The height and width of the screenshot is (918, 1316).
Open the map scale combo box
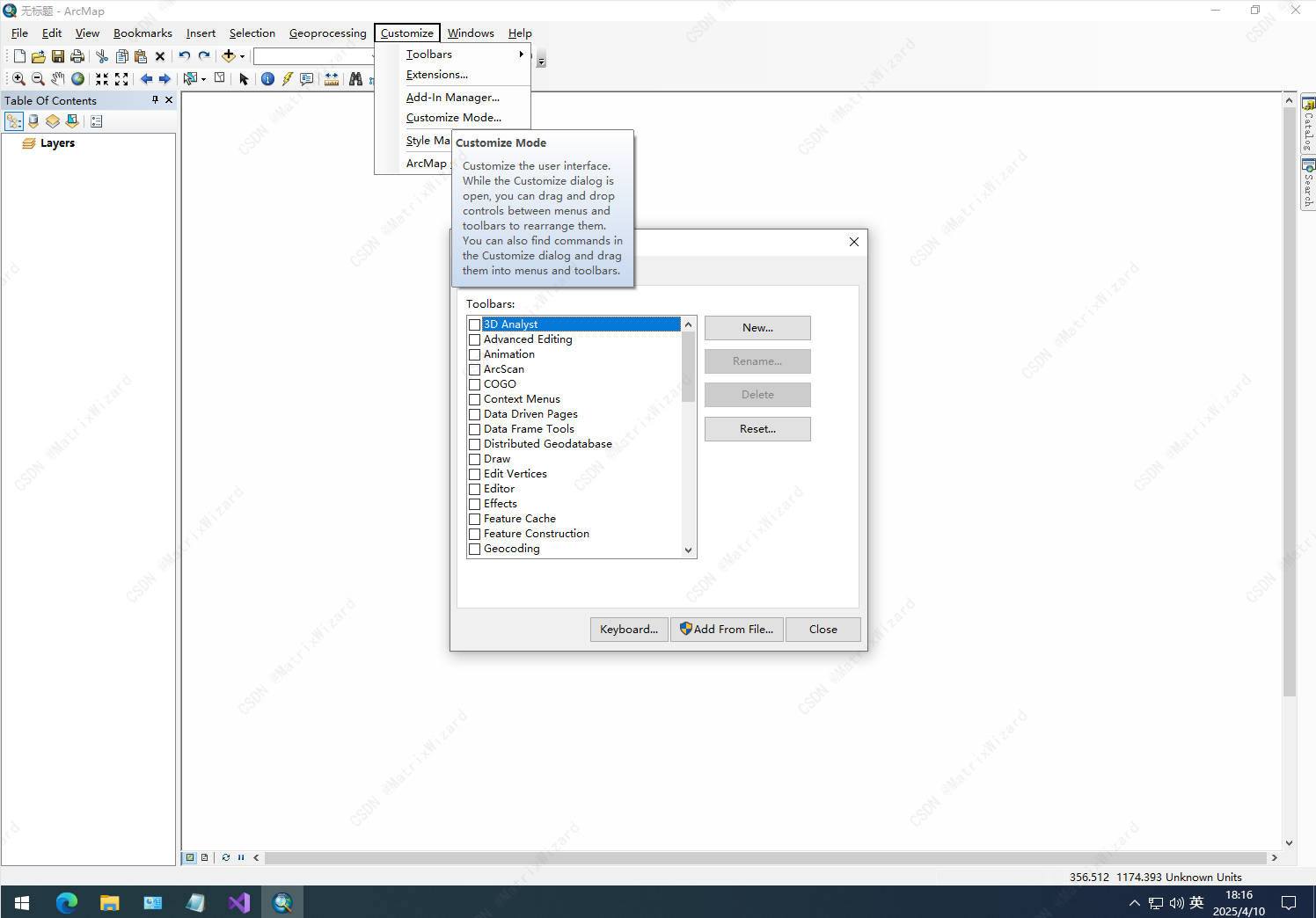(314, 56)
